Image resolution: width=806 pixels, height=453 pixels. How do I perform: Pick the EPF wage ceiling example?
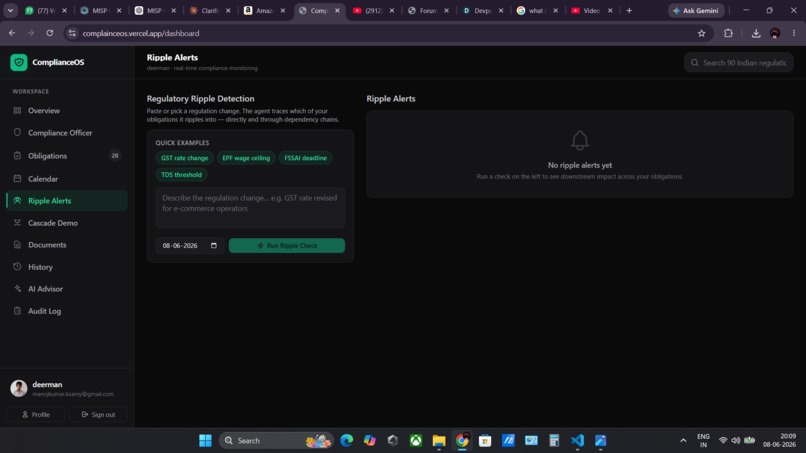(x=246, y=158)
